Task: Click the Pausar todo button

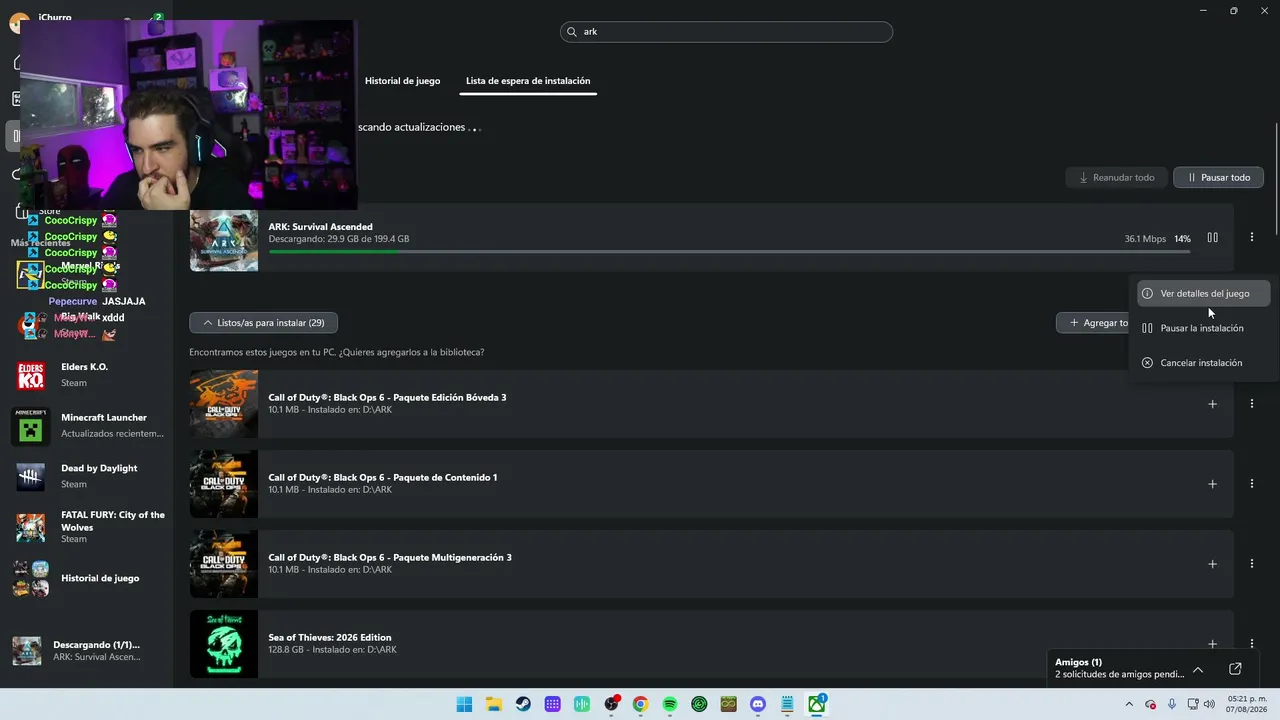Action: [x=1218, y=178]
